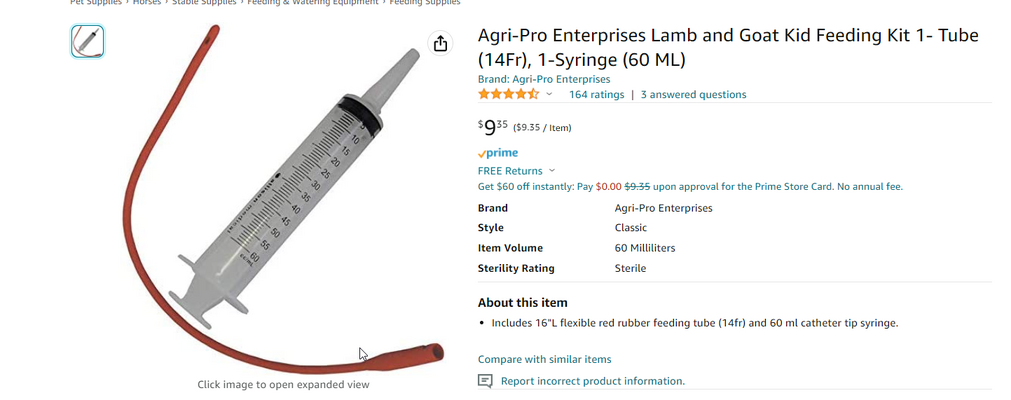Viewport: 1011px width, 400px height.
Task: Click the share icon above product image
Action: pyautogui.click(x=440, y=43)
